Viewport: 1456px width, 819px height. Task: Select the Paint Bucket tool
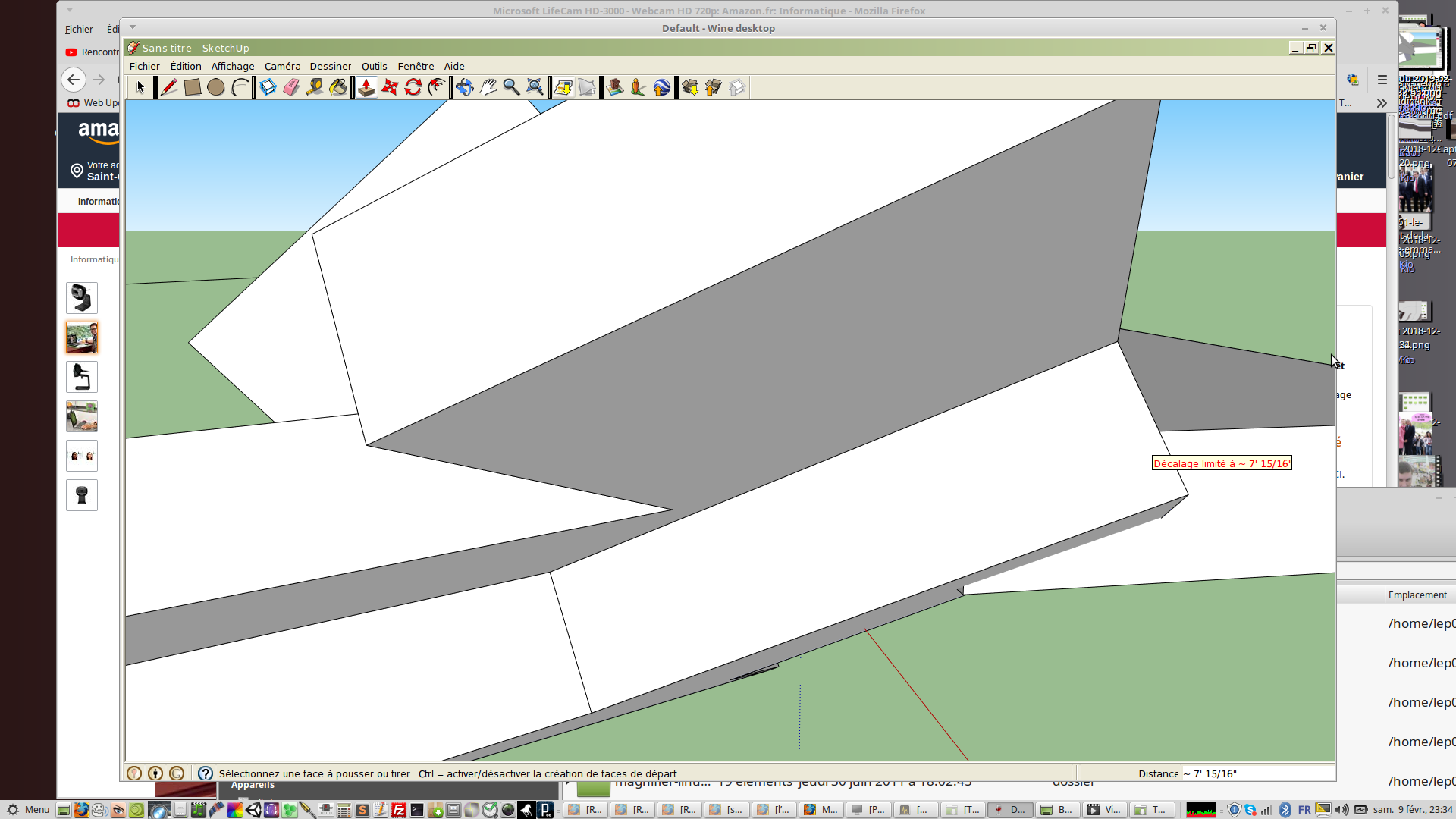[338, 87]
